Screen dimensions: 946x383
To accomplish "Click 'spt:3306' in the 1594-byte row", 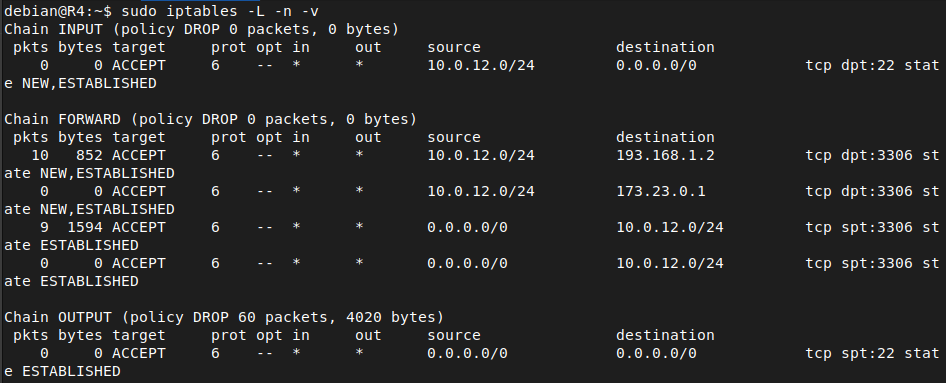I will [877, 227].
